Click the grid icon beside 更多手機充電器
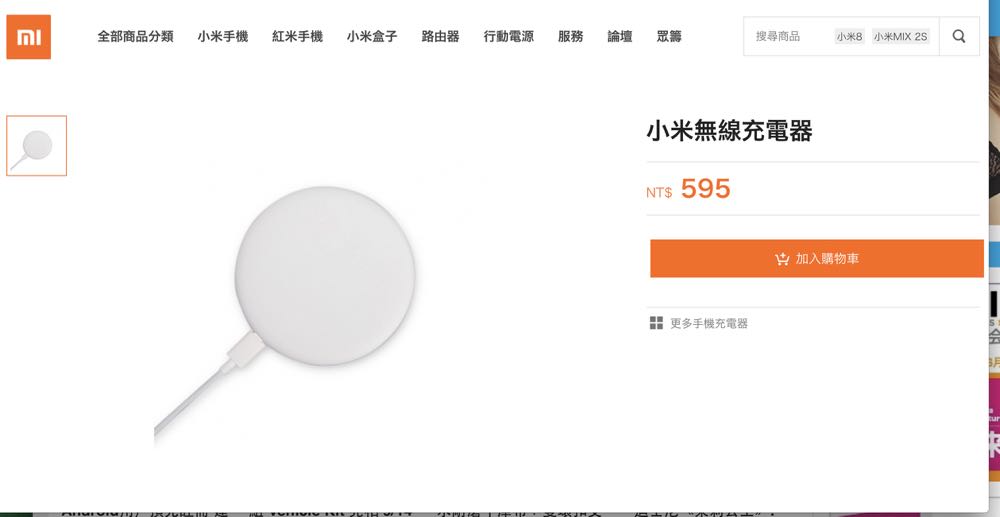Image resolution: width=1000 pixels, height=517 pixels. click(x=656, y=323)
